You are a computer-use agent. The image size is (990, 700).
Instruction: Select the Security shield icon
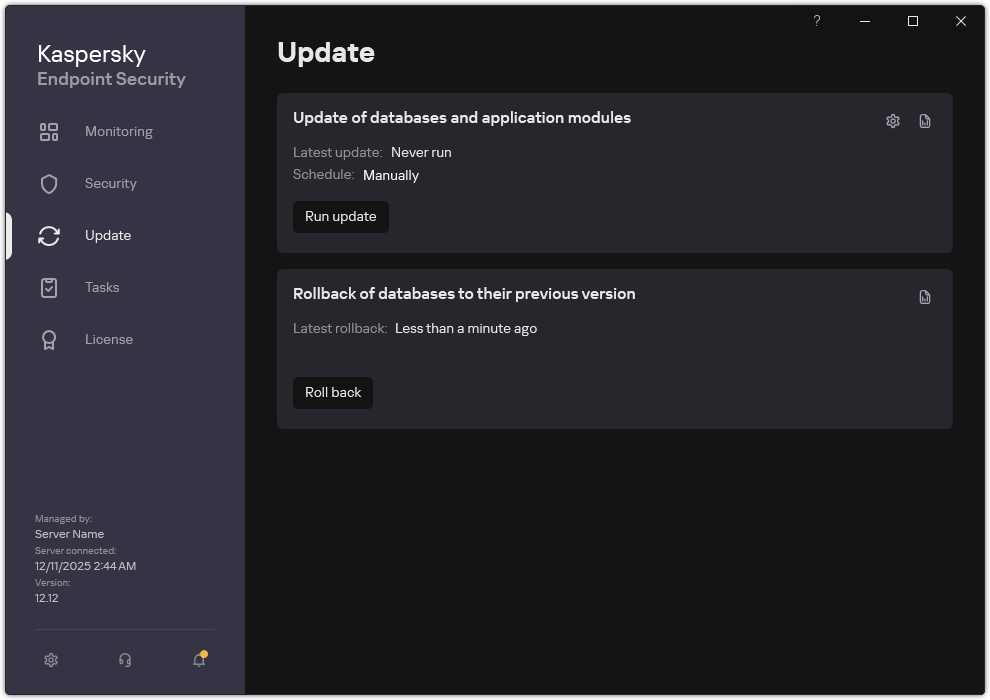pyautogui.click(x=48, y=183)
